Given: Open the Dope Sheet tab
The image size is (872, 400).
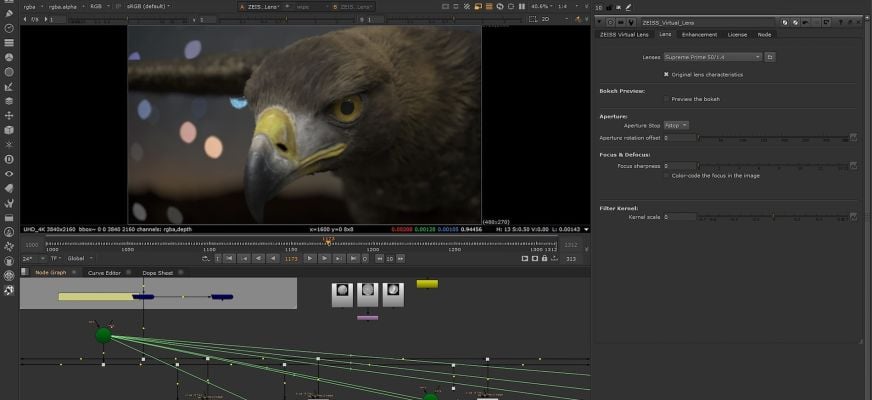Looking at the screenshot, I should pos(157,272).
